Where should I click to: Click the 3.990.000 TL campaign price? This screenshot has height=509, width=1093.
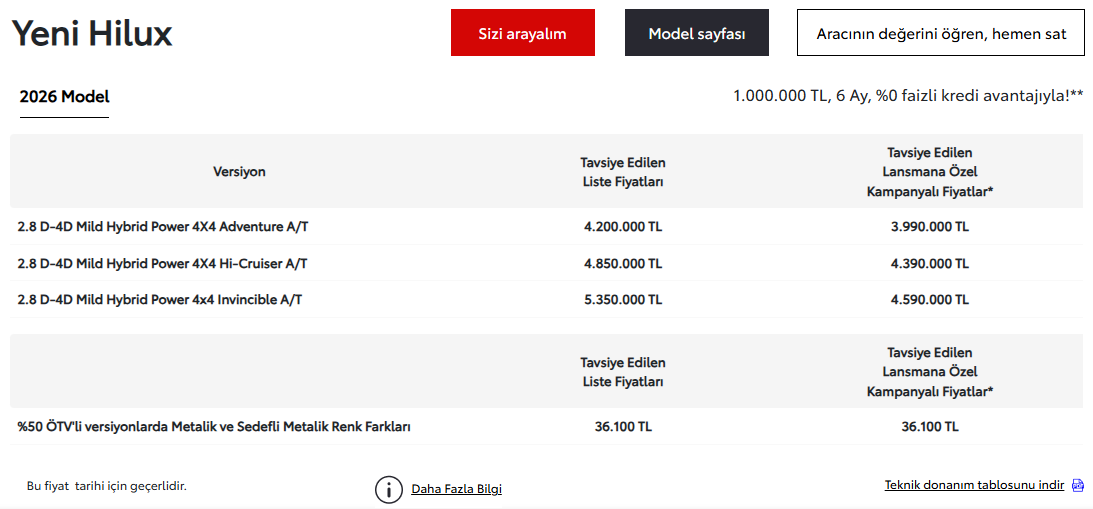(x=930, y=227)
